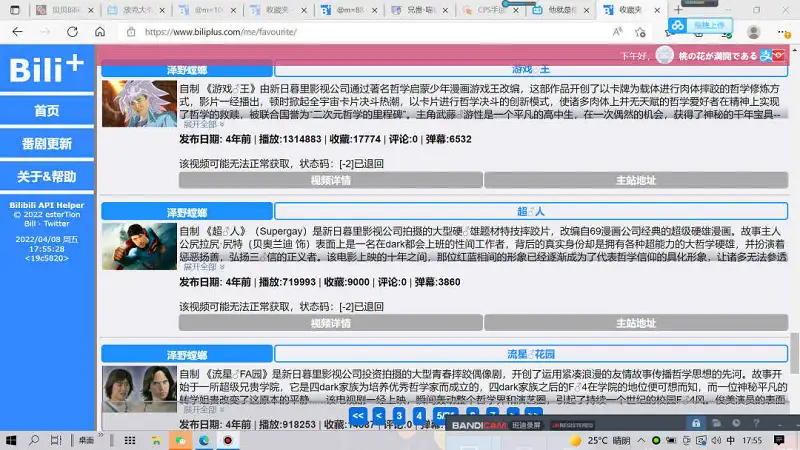The width and height of the screenshot is (800, 450).
Task: Open WeChat from the taskbar
Action: 181,440
